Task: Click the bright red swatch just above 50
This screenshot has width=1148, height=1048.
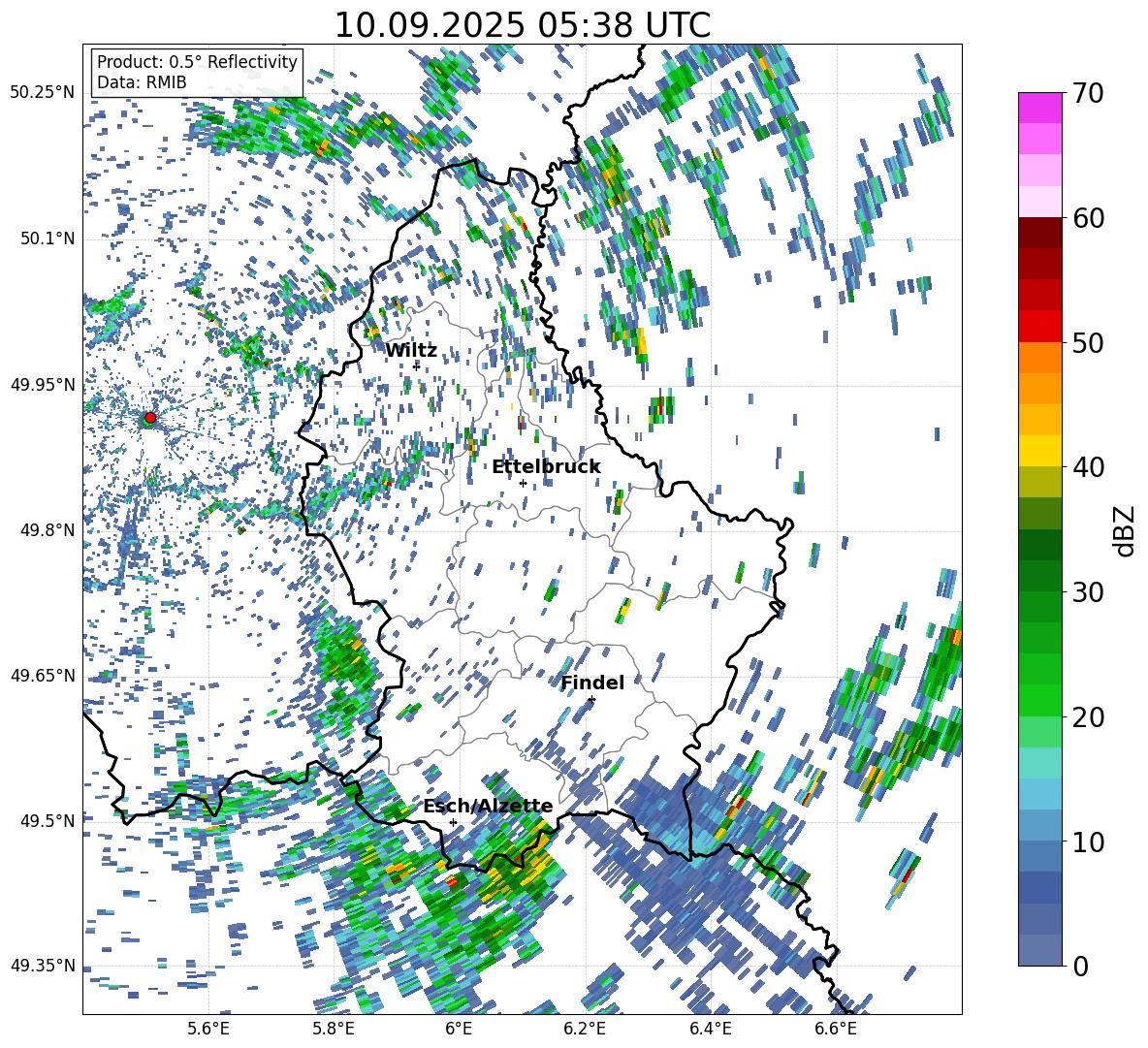Action: [x=1039, y=327]
